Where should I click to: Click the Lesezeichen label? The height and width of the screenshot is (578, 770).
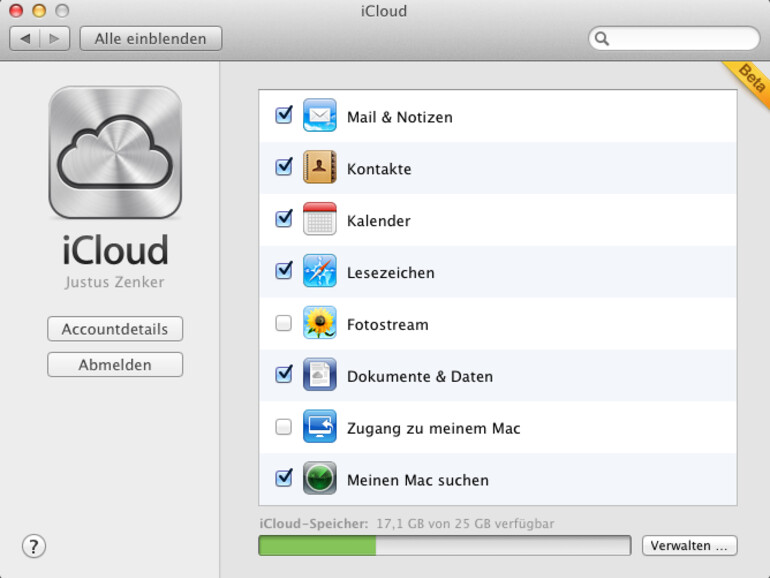(x=391, y=273)
